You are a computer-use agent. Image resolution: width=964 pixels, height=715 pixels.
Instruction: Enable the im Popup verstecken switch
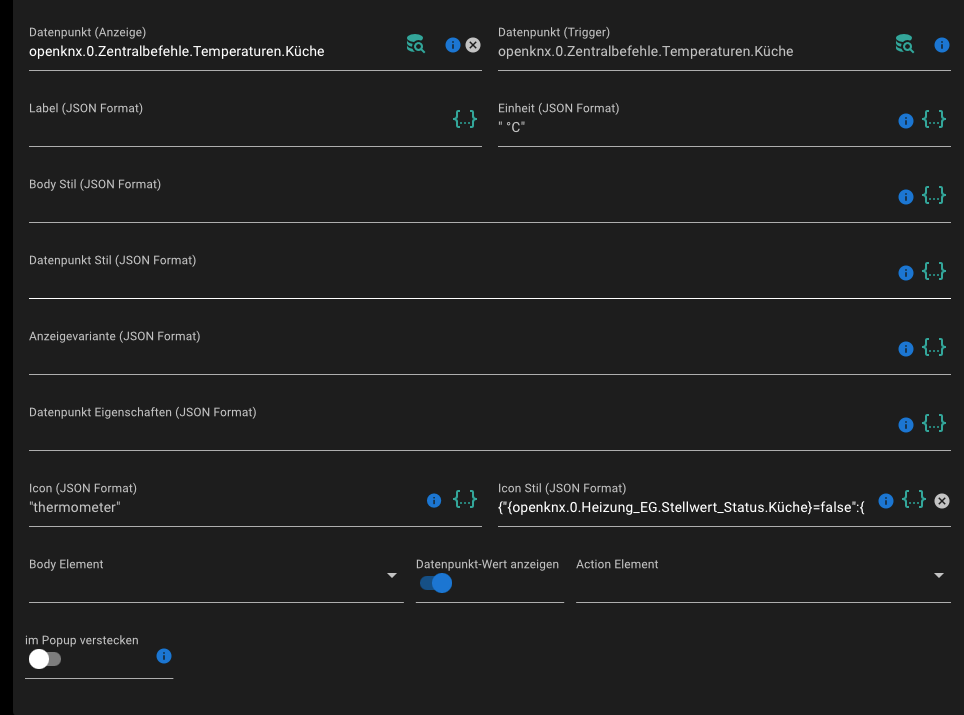(x=45, y=659)
